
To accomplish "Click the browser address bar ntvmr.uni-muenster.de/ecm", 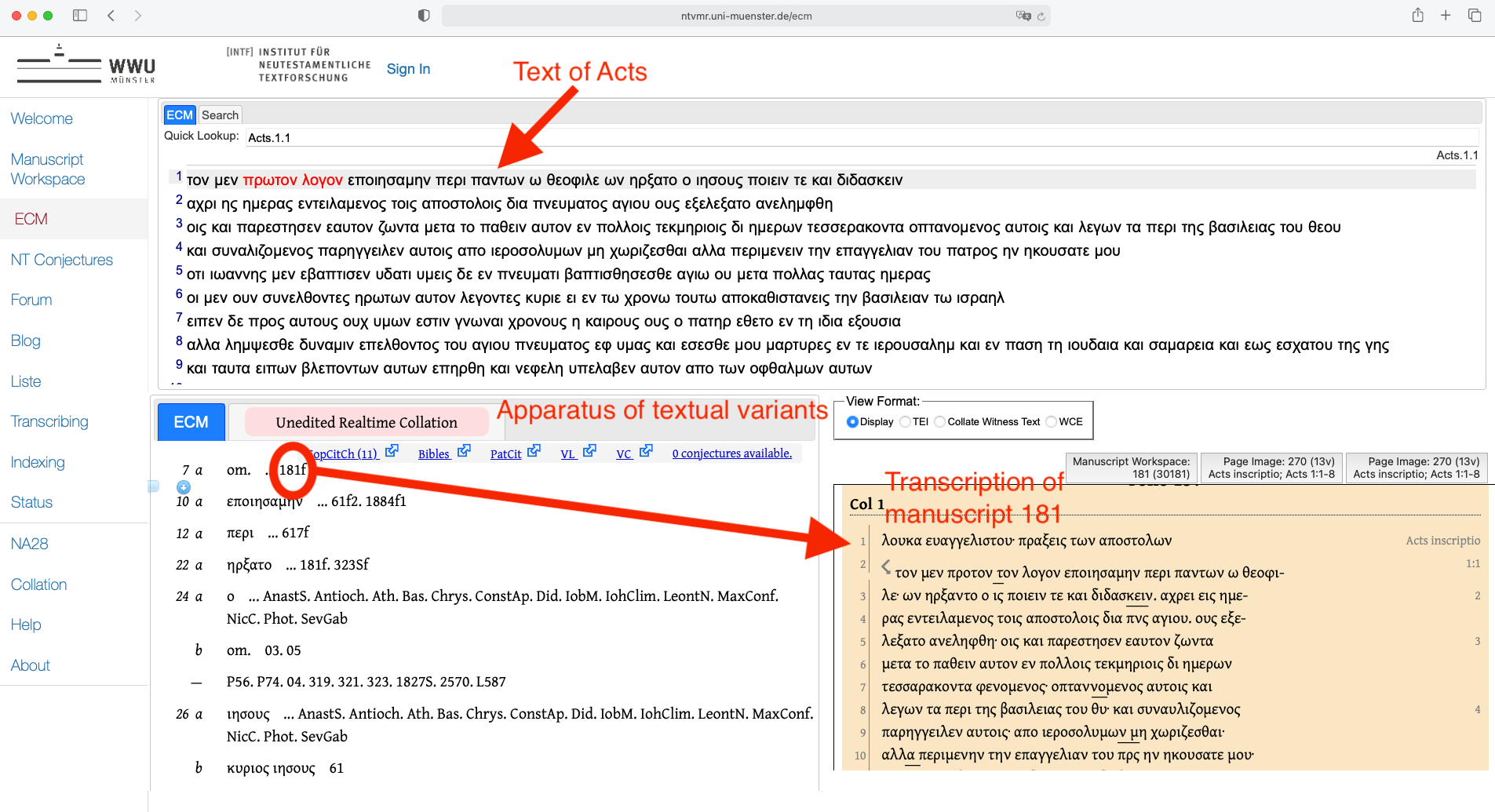I will (x=746, y=16).
